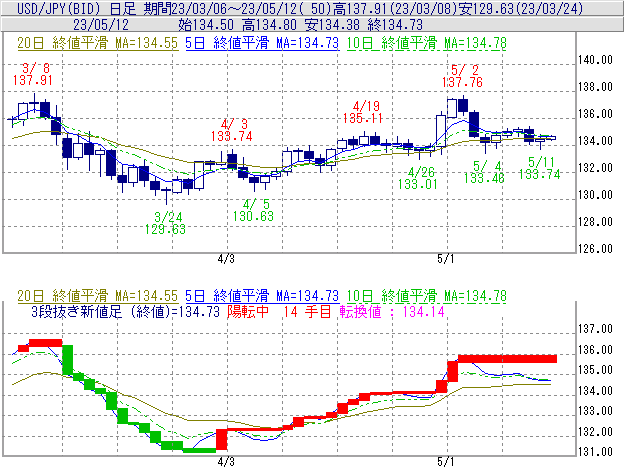Click the 3段抜き新値足 (終値)=134.73 label
The image size is (624, 475).
[x=125, y=311]
